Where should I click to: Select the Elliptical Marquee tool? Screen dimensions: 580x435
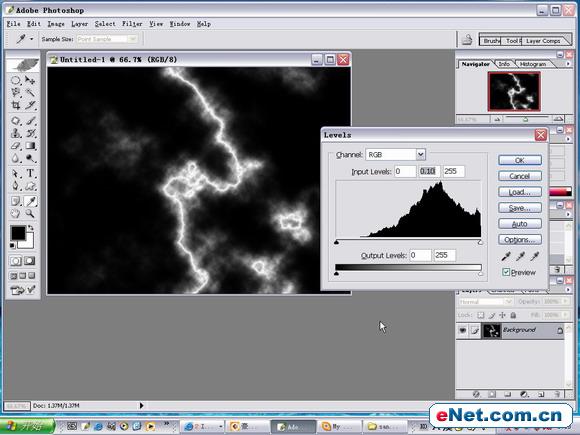[16, 80]
